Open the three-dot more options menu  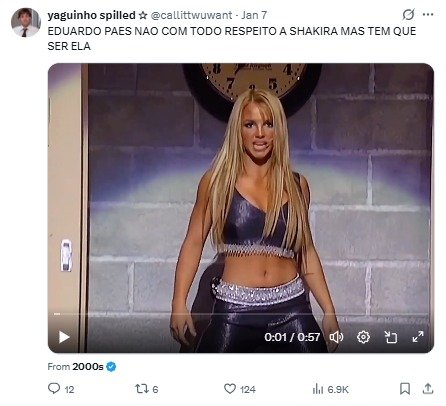pos(428,14)
